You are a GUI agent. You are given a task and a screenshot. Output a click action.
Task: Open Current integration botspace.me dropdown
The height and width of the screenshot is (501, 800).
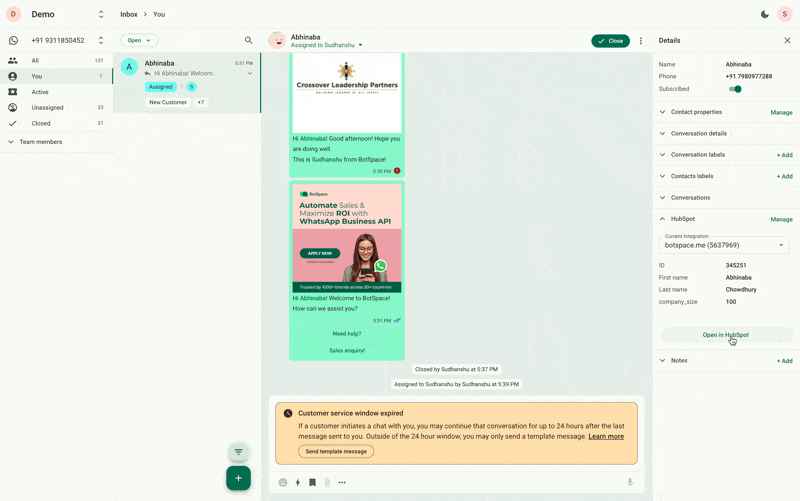click(x=724, y=245)
